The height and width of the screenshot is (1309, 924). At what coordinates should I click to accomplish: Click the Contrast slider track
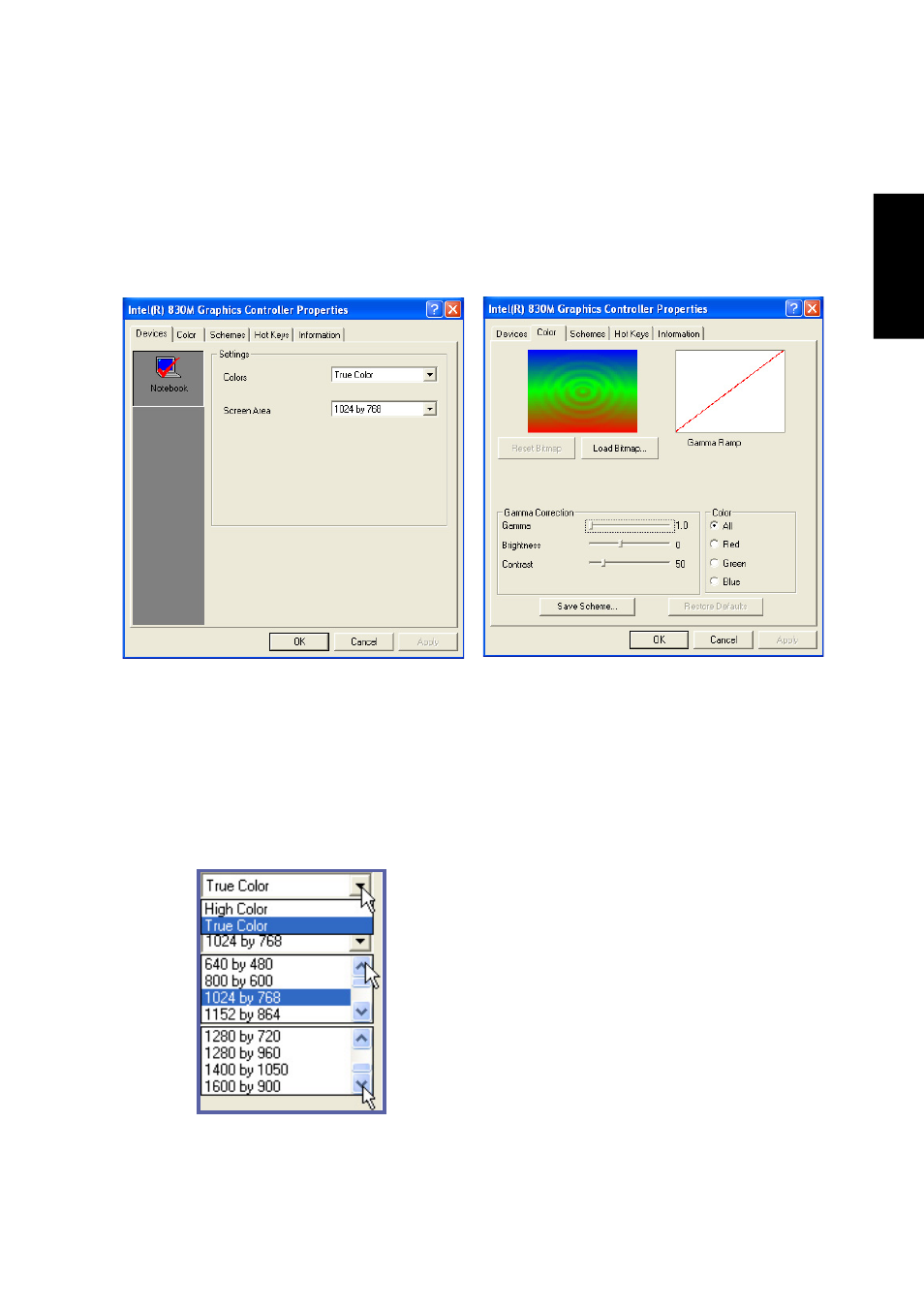point(630,563)
